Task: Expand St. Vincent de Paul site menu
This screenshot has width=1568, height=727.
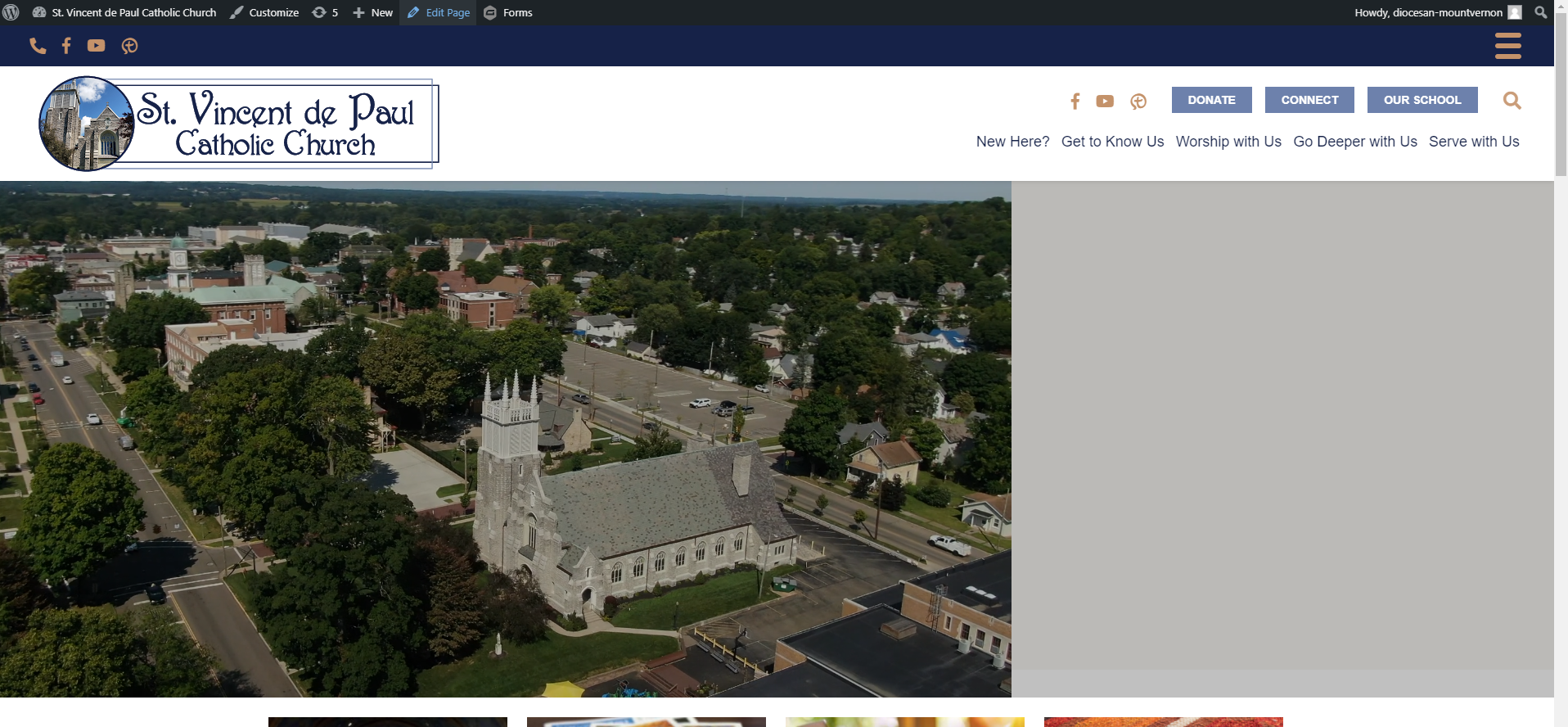Action: click(125, 12)
